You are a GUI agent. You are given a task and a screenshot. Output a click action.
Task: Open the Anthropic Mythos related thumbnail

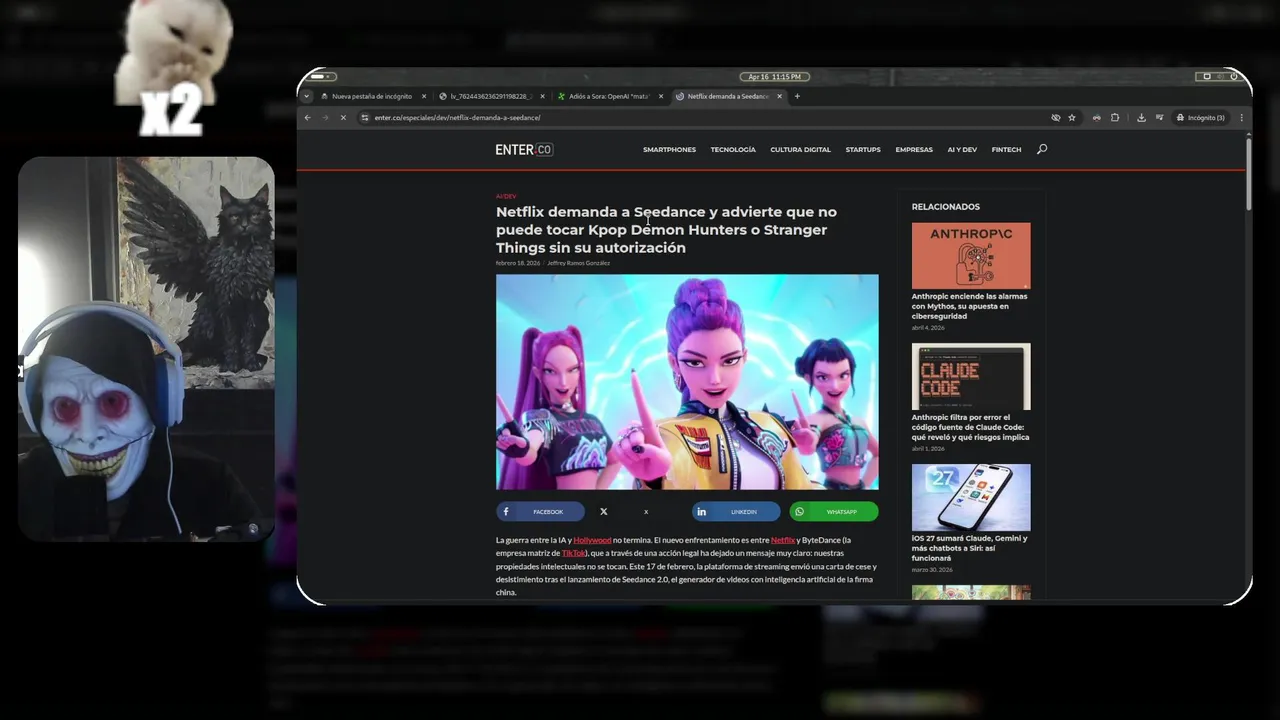pyautogui.click(x=971, y=256)
